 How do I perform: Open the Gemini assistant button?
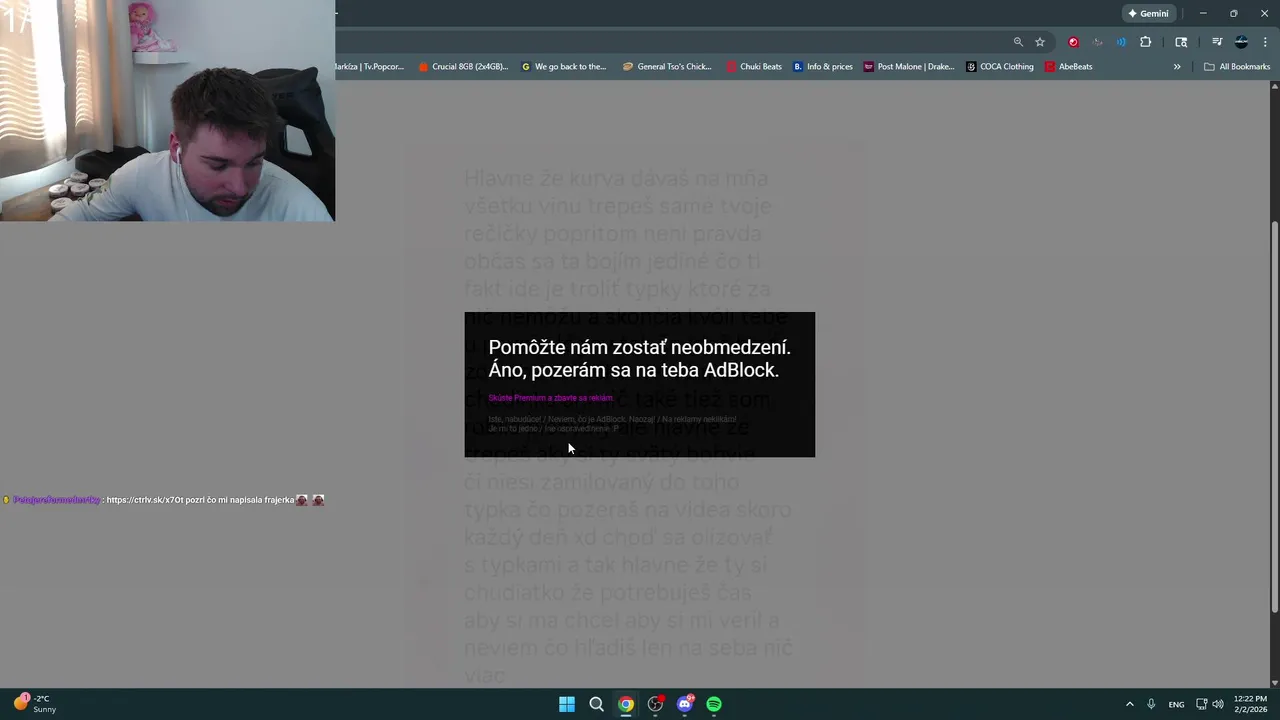[1148, 13]
